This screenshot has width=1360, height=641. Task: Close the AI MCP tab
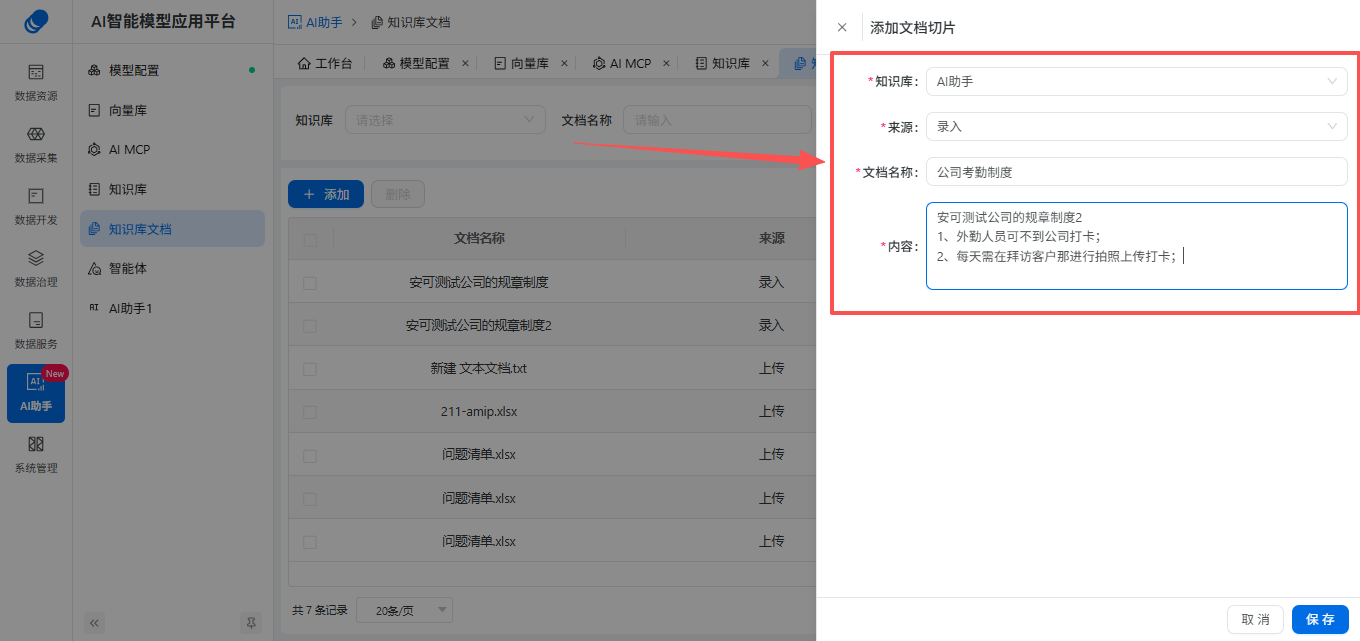(x=666, y=63)
